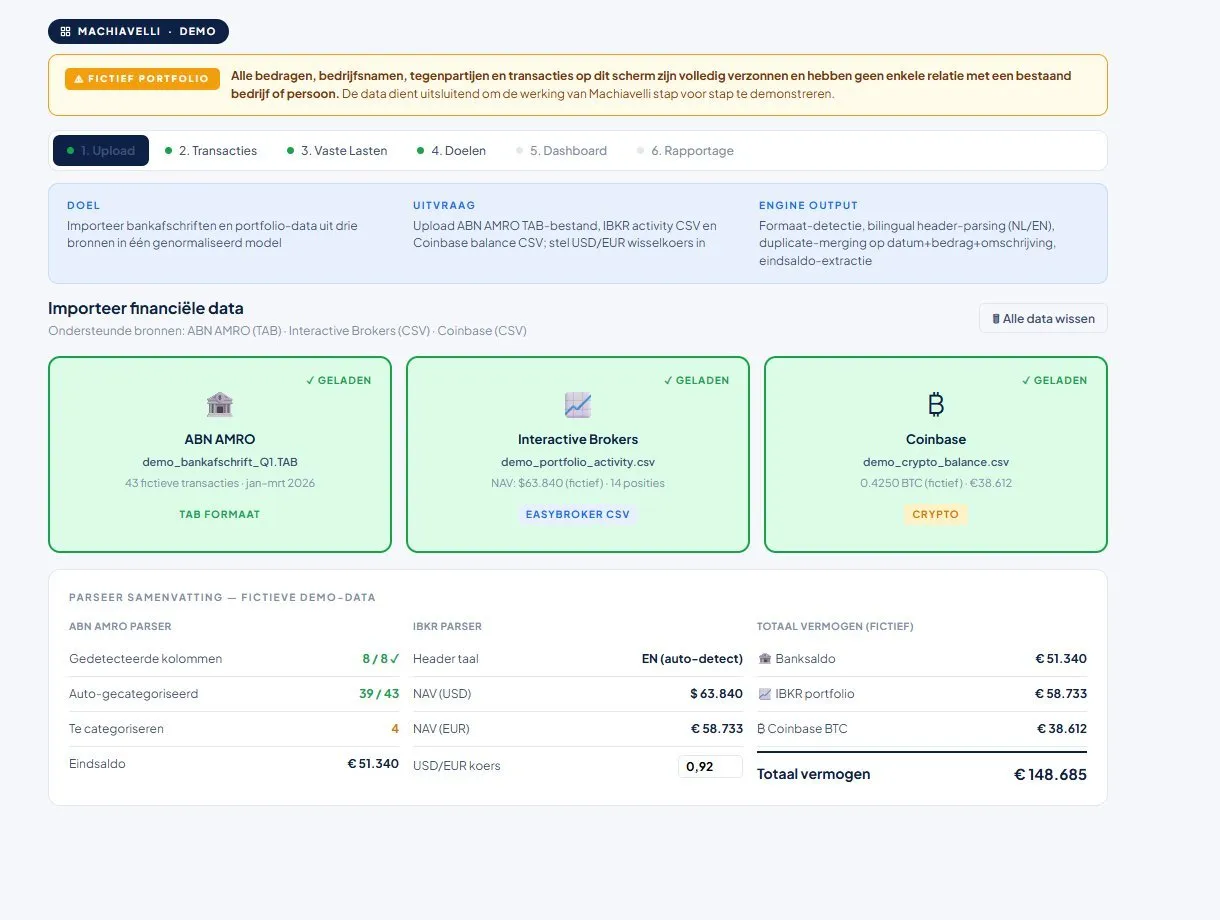Click the 43 fictieve transacties subtitle
The width and height of the screenshot is (1220, 920).
[220, 483]
